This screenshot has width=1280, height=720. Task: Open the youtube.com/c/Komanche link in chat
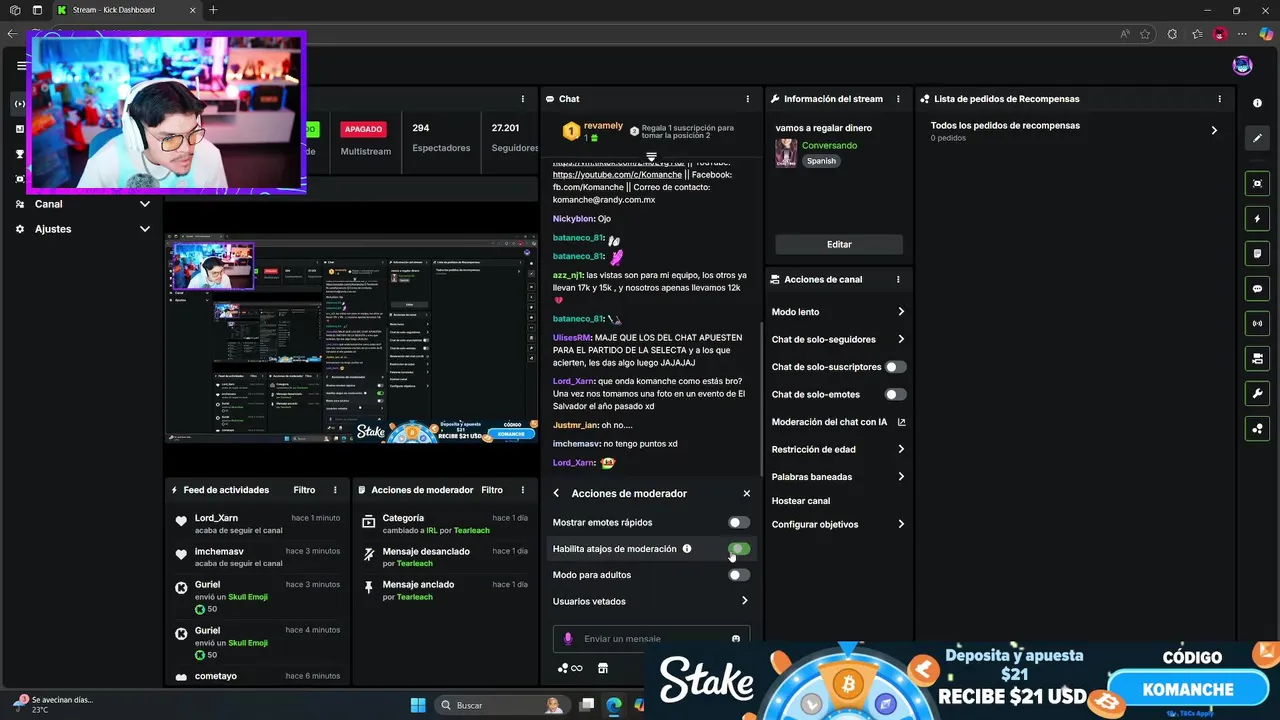[x=617, y=175]
